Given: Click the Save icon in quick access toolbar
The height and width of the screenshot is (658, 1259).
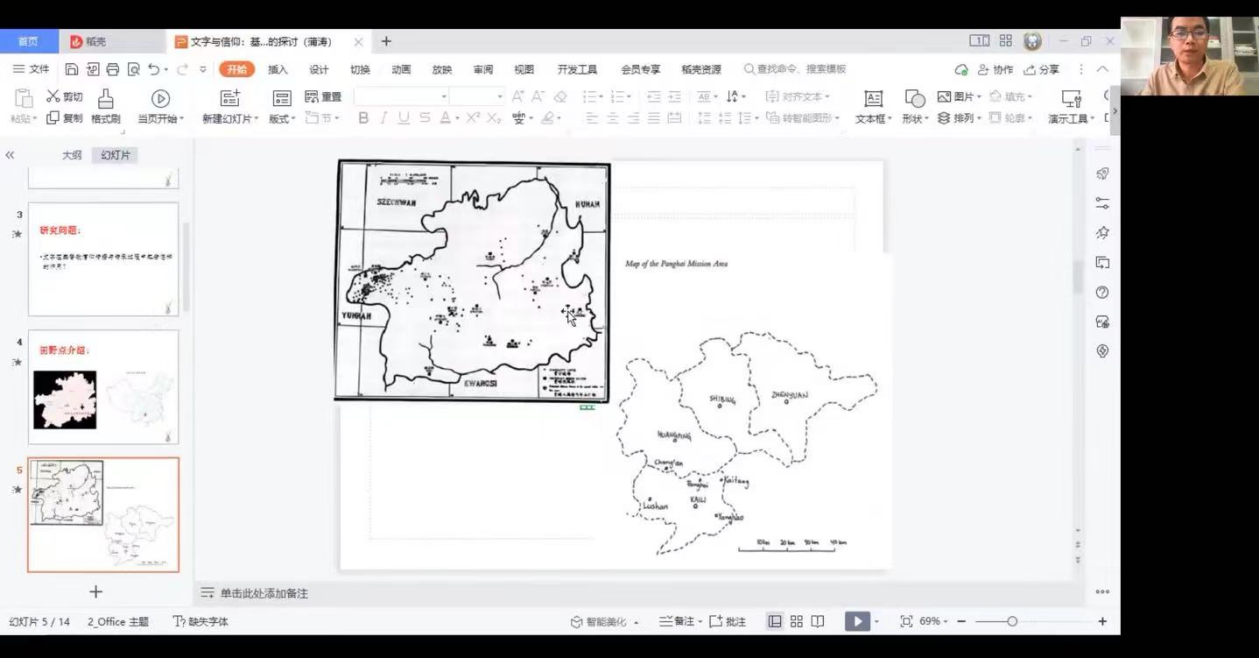Looking at the screenshot, I should pyautogui.click(x=72, y=69).
